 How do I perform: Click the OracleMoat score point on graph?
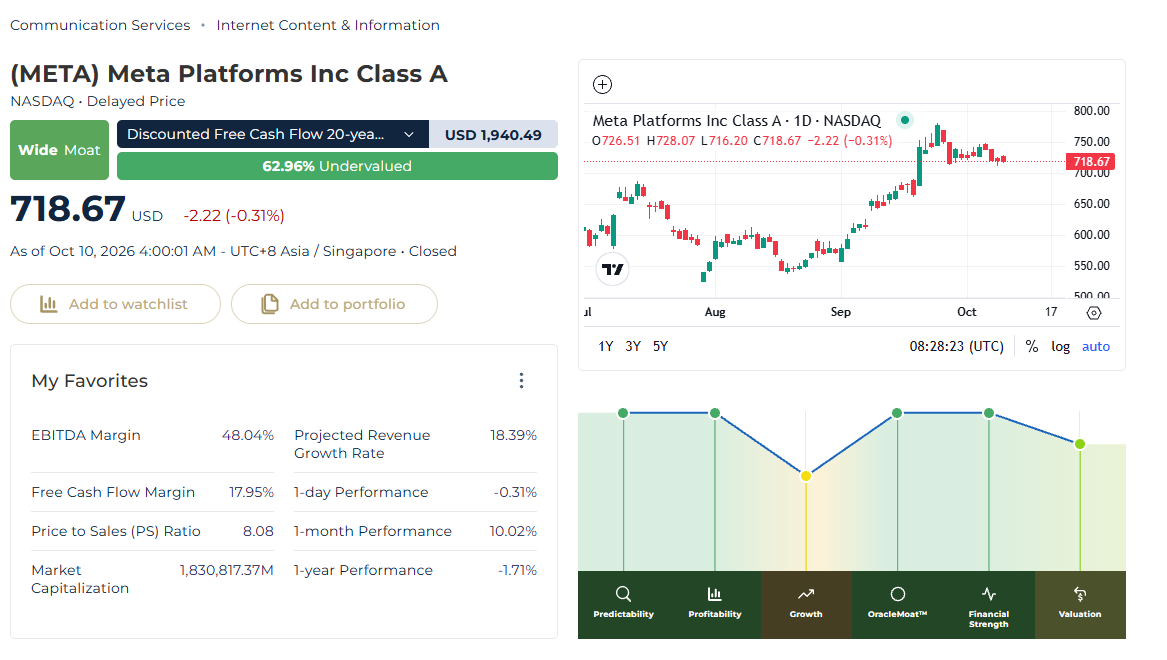click(897, 413)
